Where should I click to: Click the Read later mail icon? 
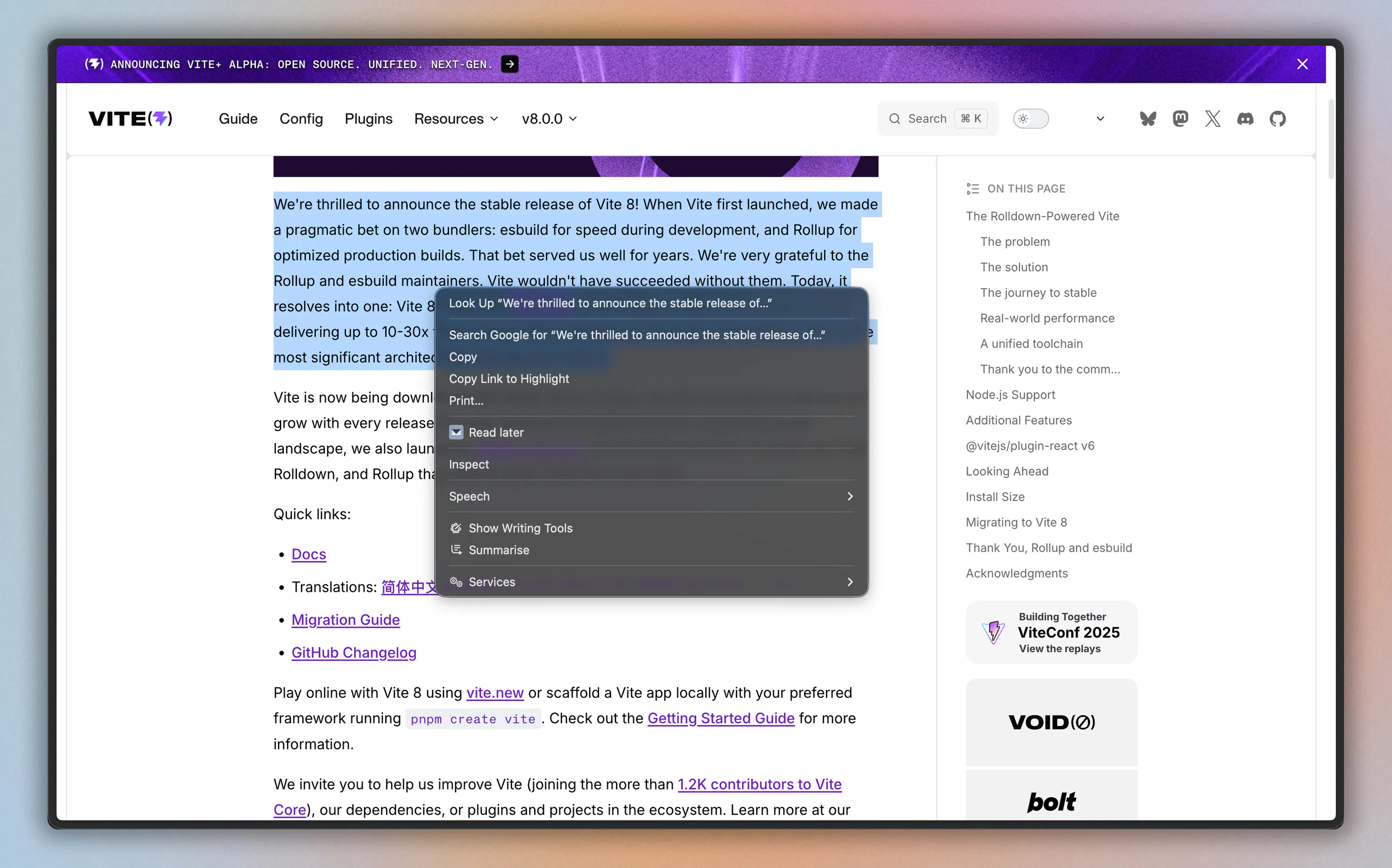point(457,432)
